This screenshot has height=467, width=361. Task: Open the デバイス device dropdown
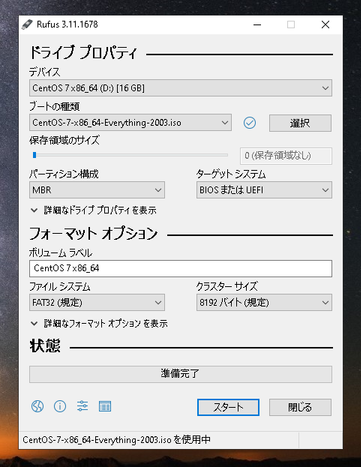(x=180, y=88)
